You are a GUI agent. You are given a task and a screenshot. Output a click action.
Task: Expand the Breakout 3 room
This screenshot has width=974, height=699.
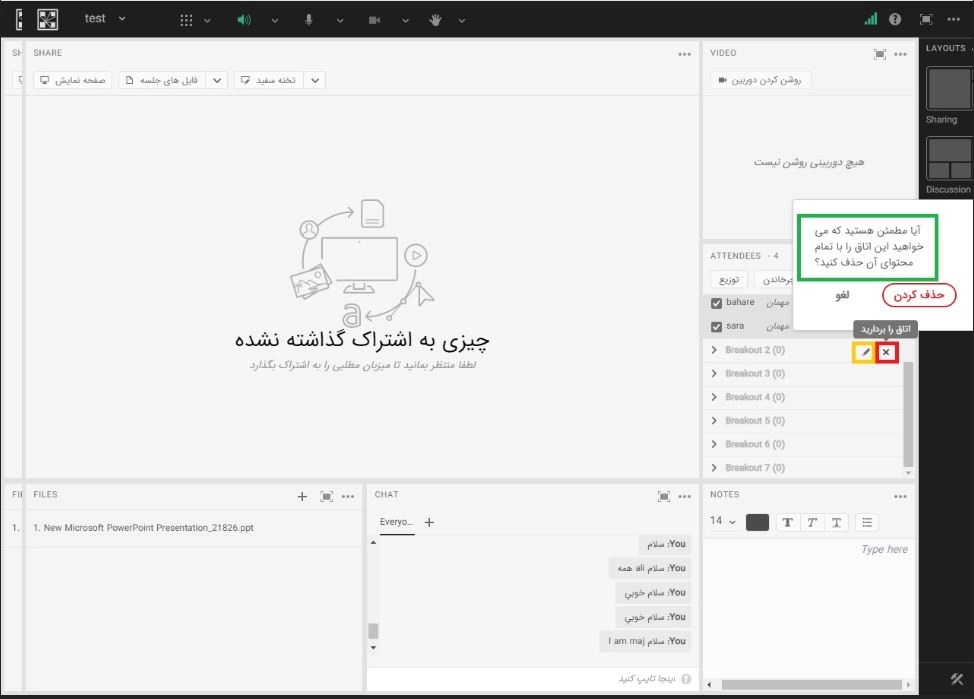714,373
